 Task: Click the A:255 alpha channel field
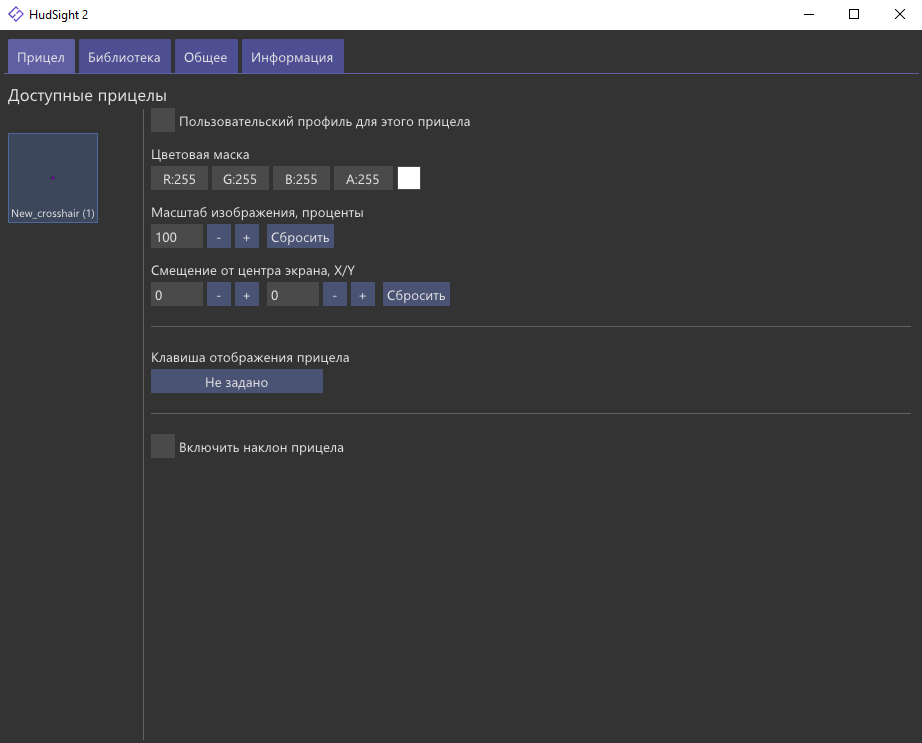coord(363,179)
